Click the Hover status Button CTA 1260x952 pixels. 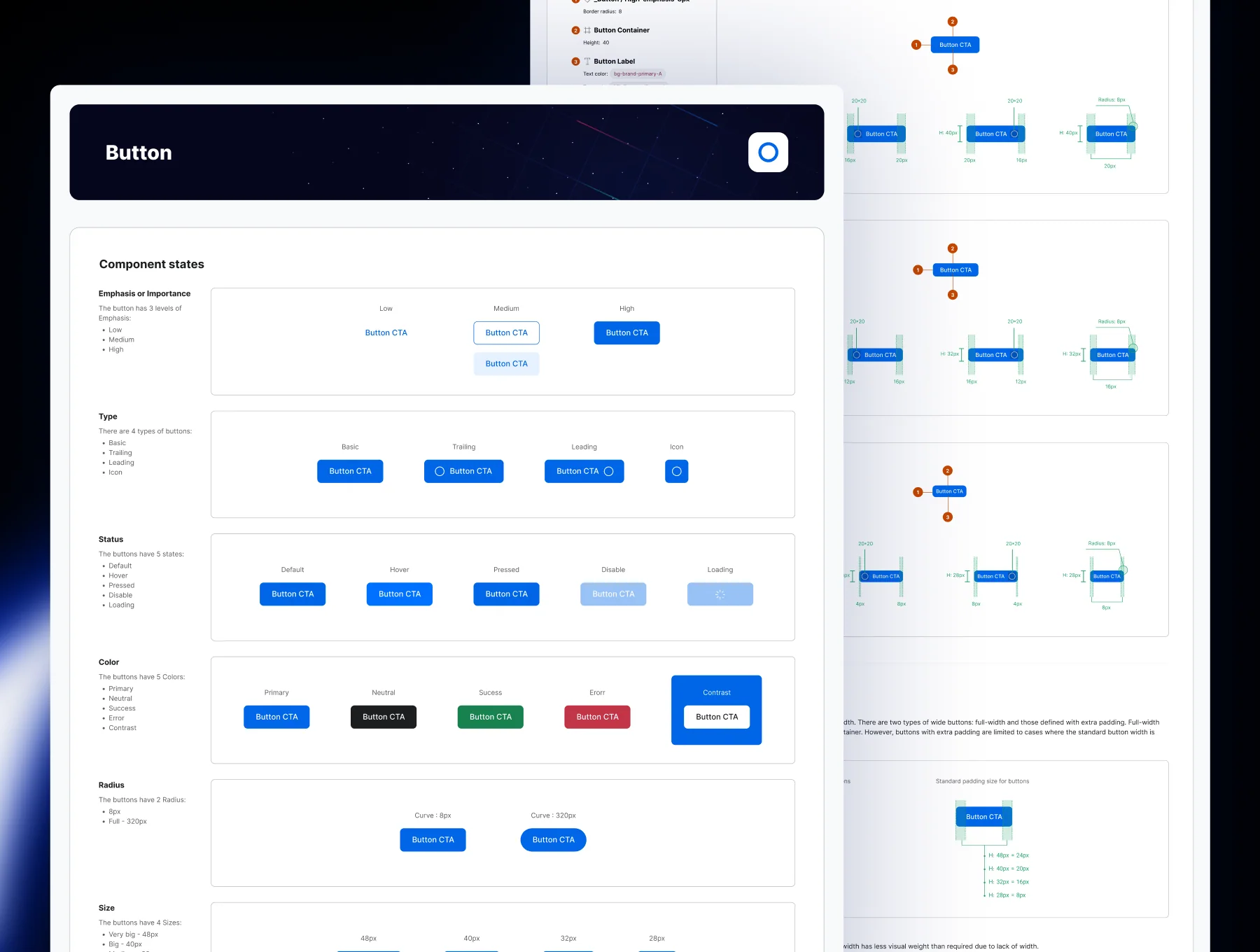399,594
